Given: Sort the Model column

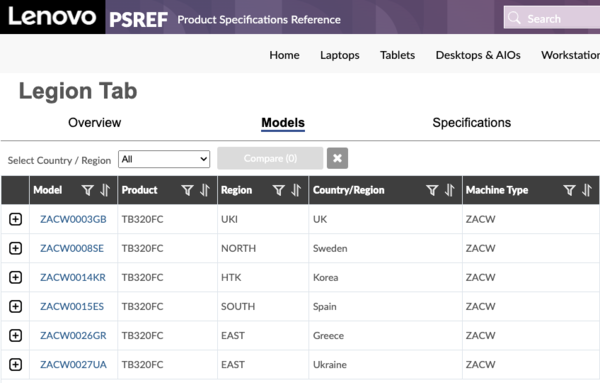Looking at the screenshot, I should (x=105, y=190).
